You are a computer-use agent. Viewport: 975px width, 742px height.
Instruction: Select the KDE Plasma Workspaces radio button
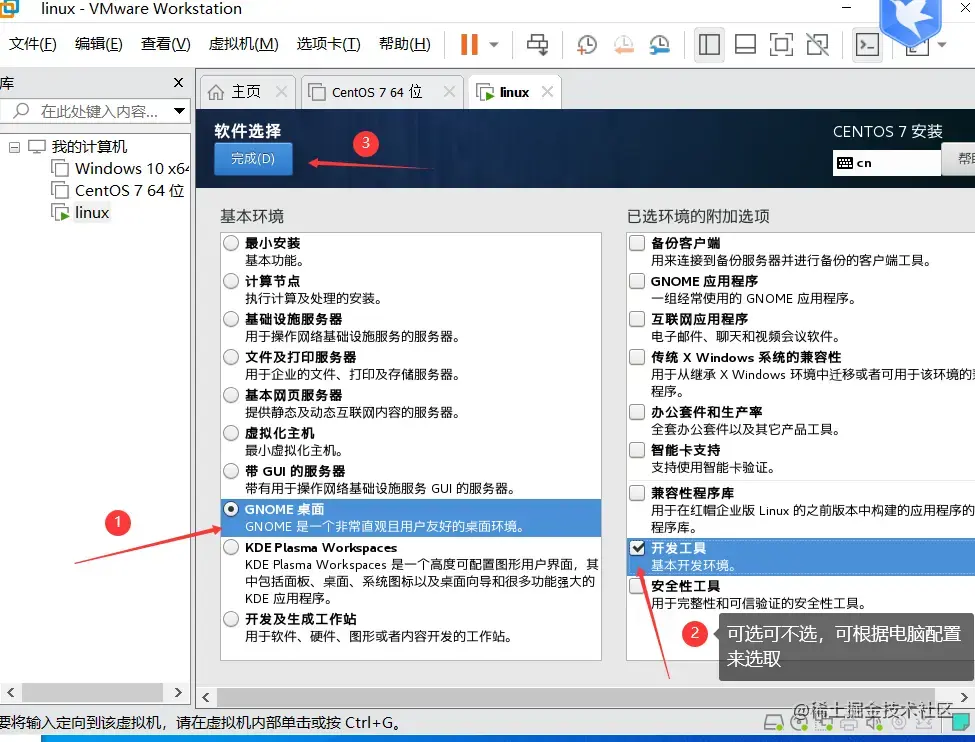[x=231, y=547]
